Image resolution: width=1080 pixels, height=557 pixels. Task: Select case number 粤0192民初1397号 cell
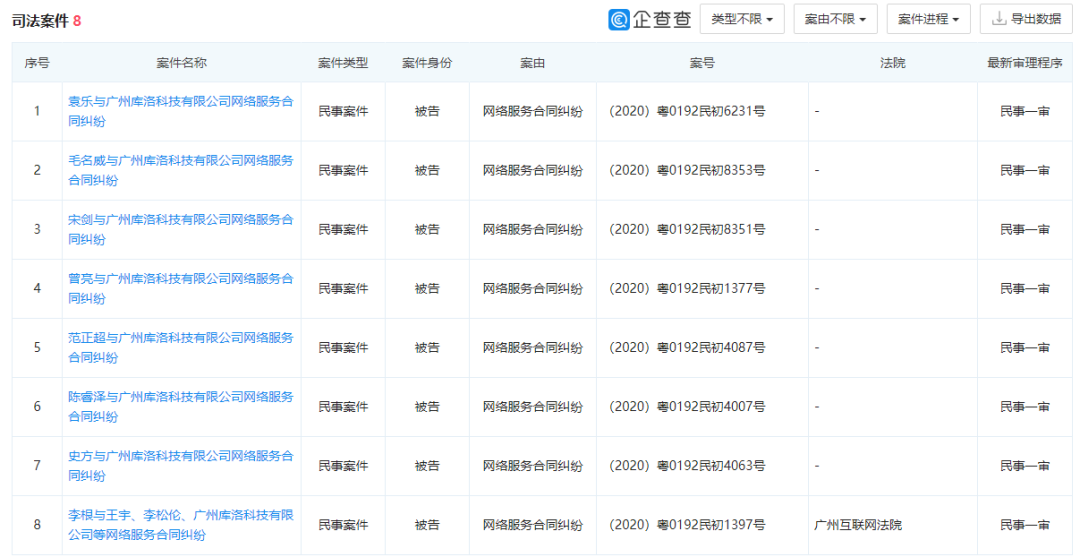pos(688,525)
